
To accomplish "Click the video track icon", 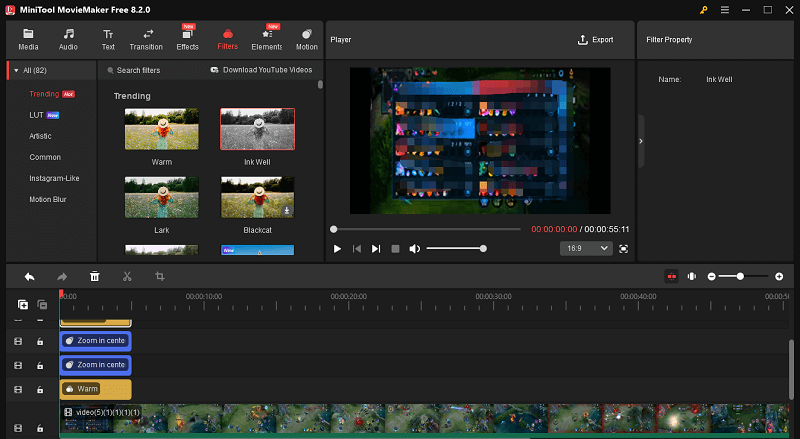I will click(18, 428).
